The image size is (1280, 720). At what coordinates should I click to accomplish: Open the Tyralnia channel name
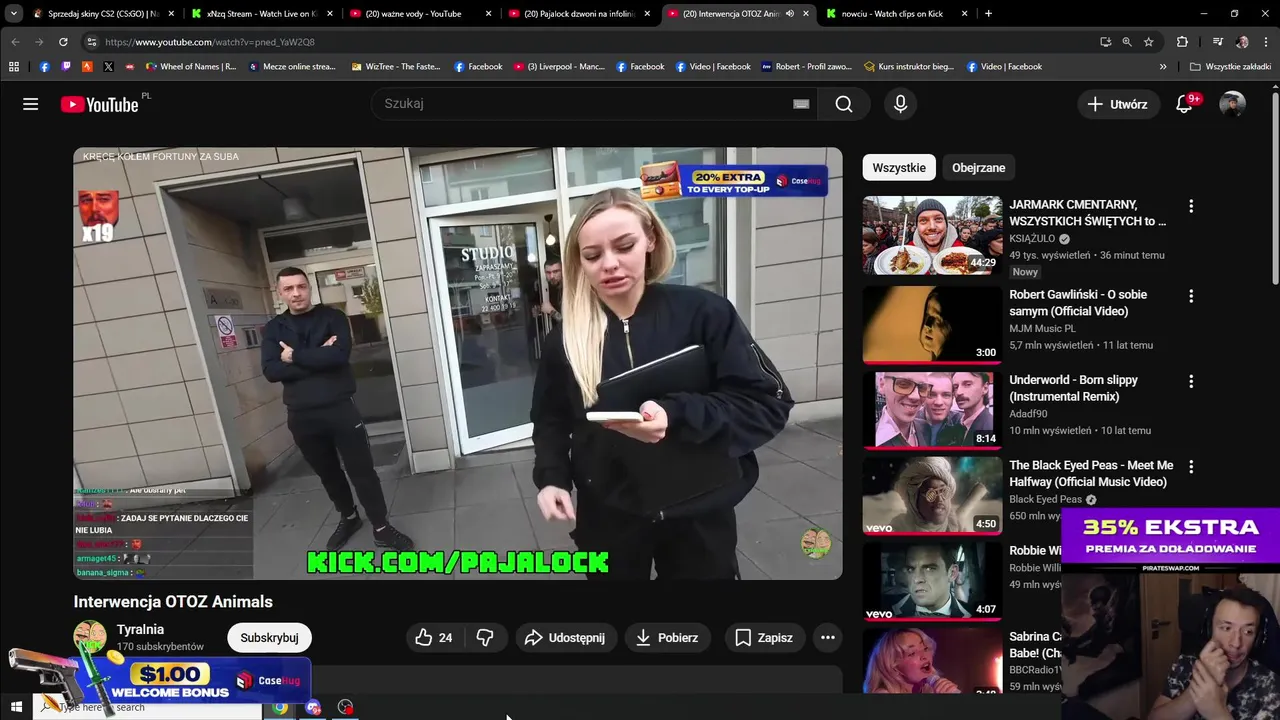pos(140,629)
